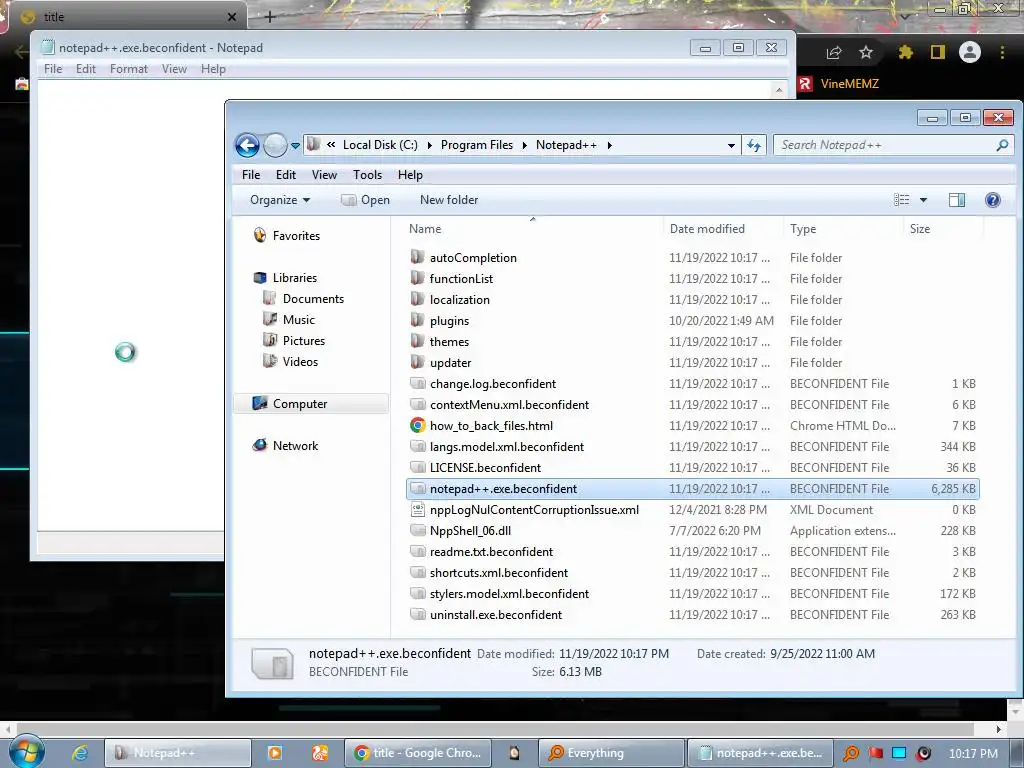Open recent locations dropdown beside forward arrow
Image resolution: width=1024 pixels, height=768 pixels.
click(295, 146)
